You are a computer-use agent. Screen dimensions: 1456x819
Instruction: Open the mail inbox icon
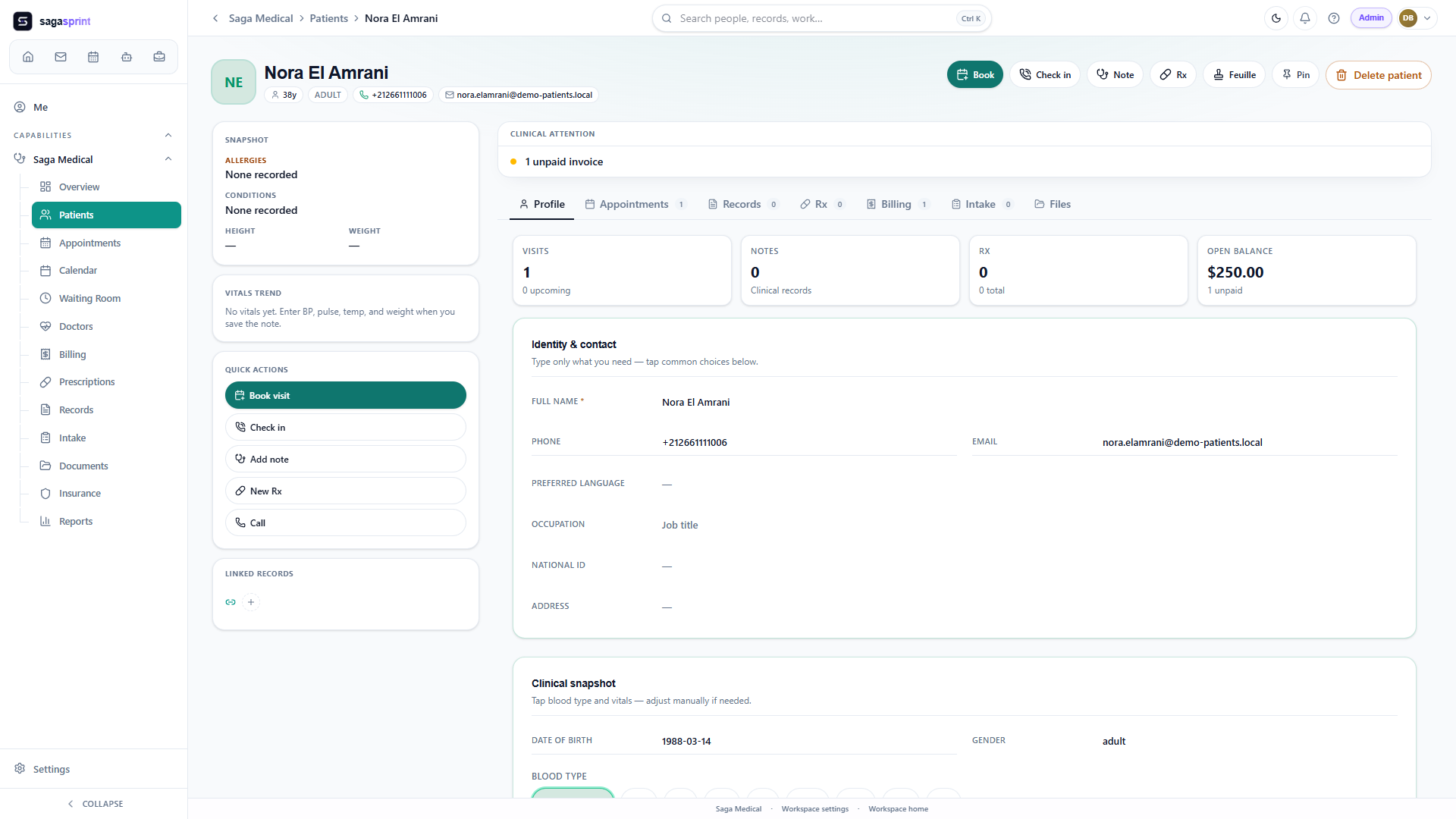pos(61,57)
